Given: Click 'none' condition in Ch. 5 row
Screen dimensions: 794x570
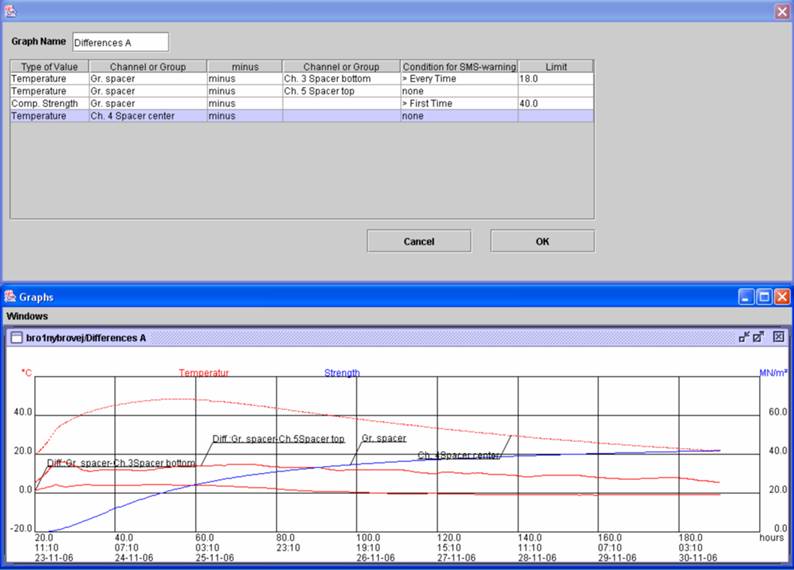Looking at the screenshot, I should (x=459, y=91).
